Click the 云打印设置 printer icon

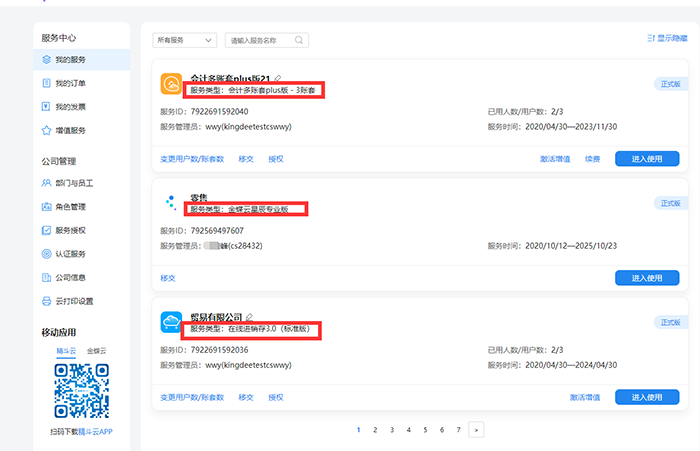[46, 301]
